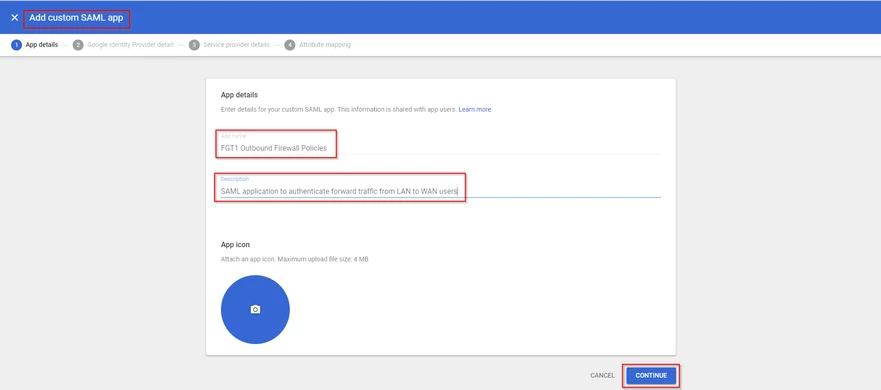Click the 'Enter details for your custom SAML app' text
This screenshot has height=390, width=881.
278,110
